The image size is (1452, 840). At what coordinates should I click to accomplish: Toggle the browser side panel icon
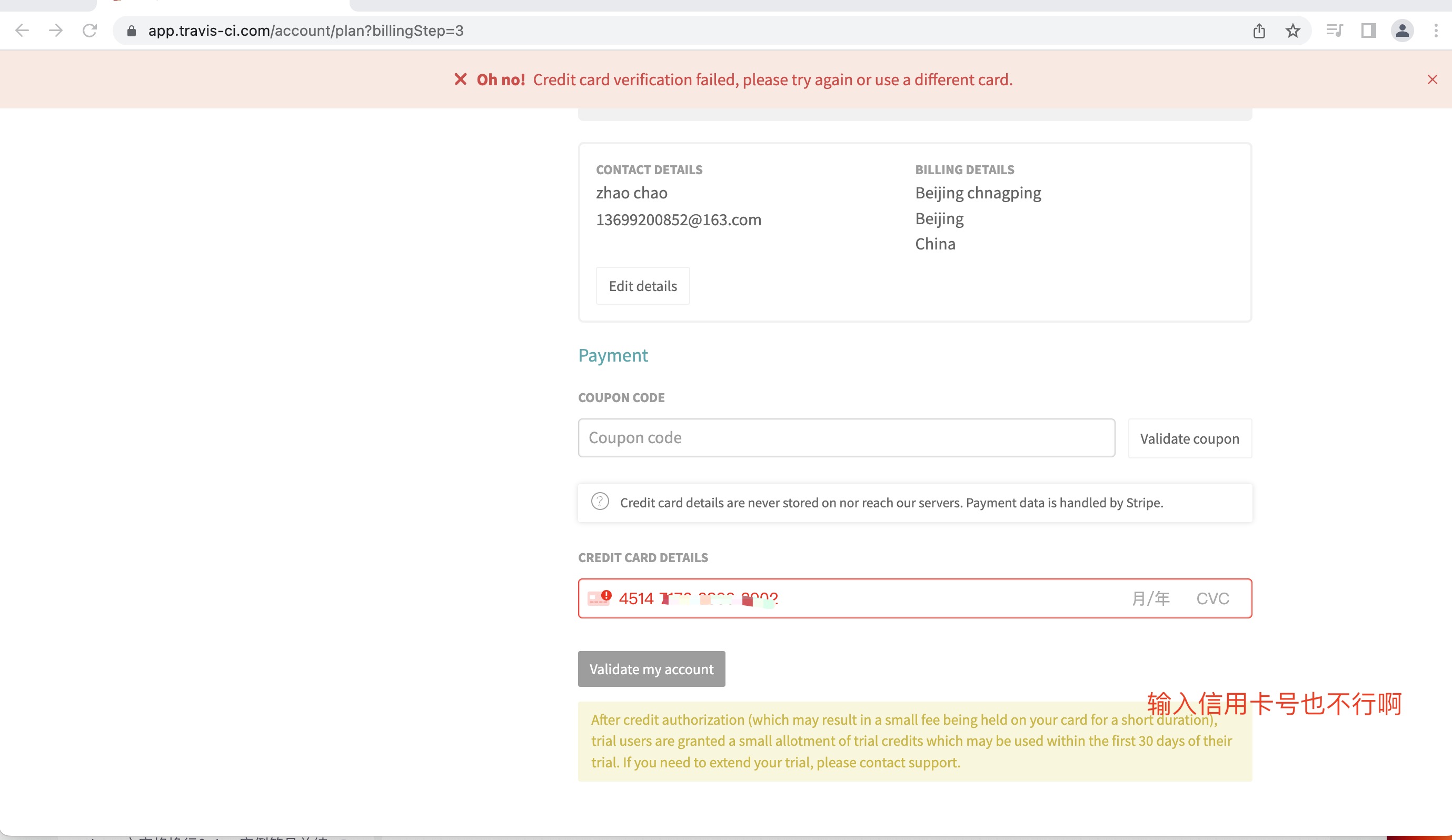point(1368,31)
